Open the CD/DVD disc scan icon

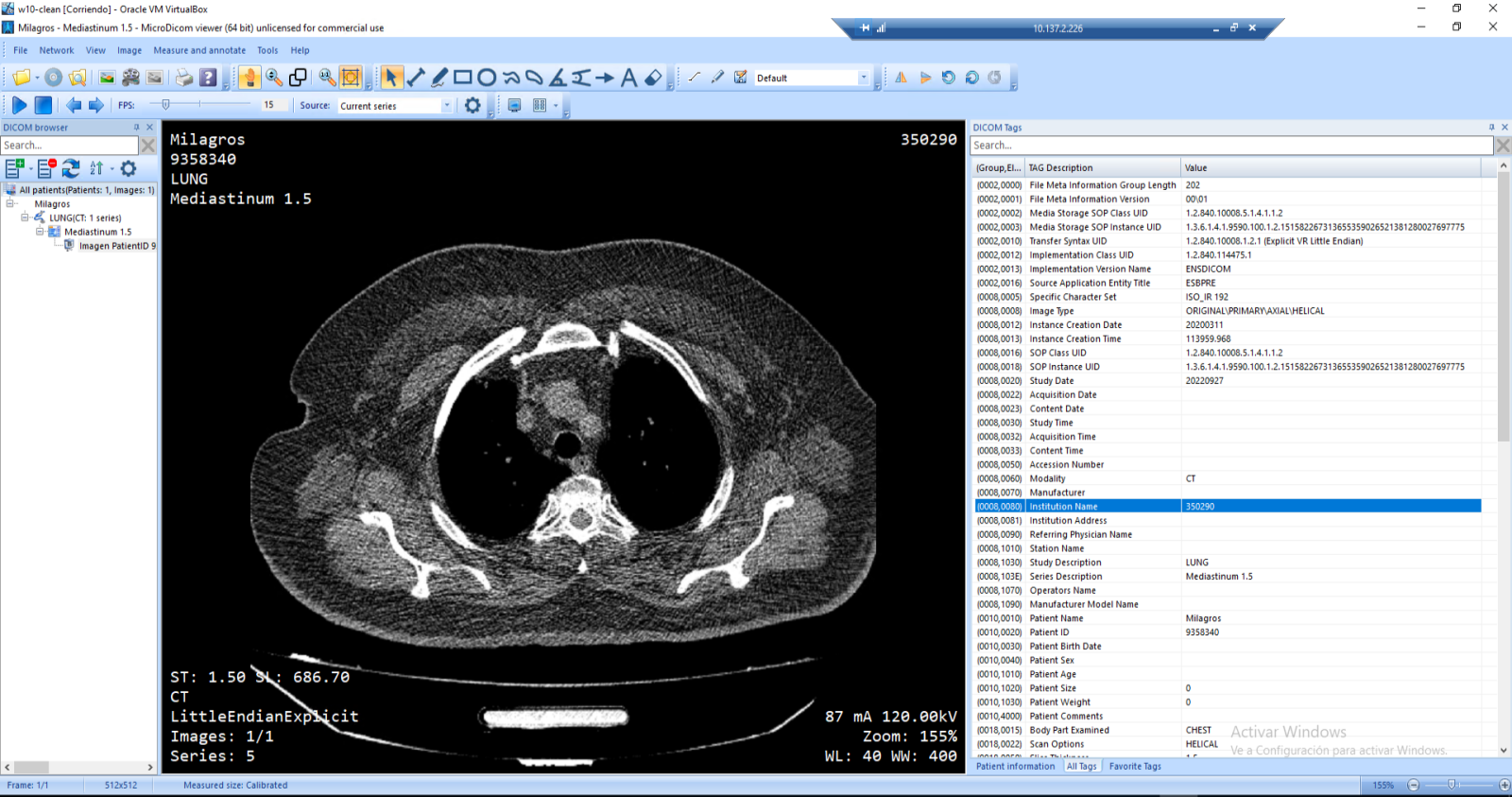(54, 78)
